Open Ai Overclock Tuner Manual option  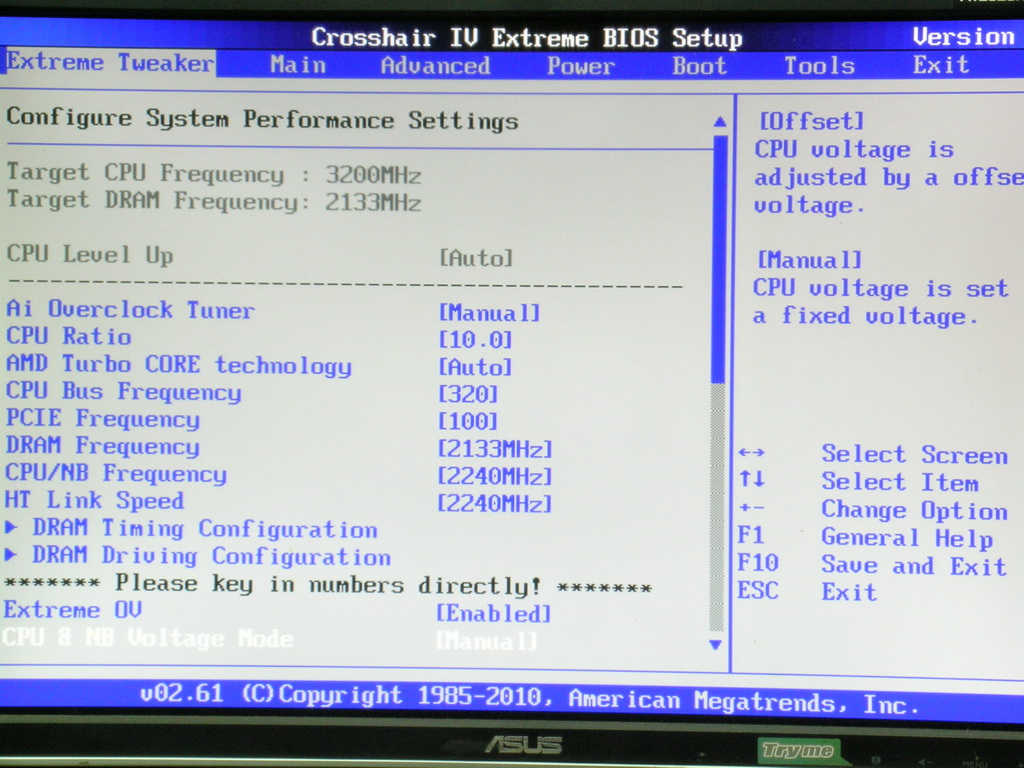(489, 313)
